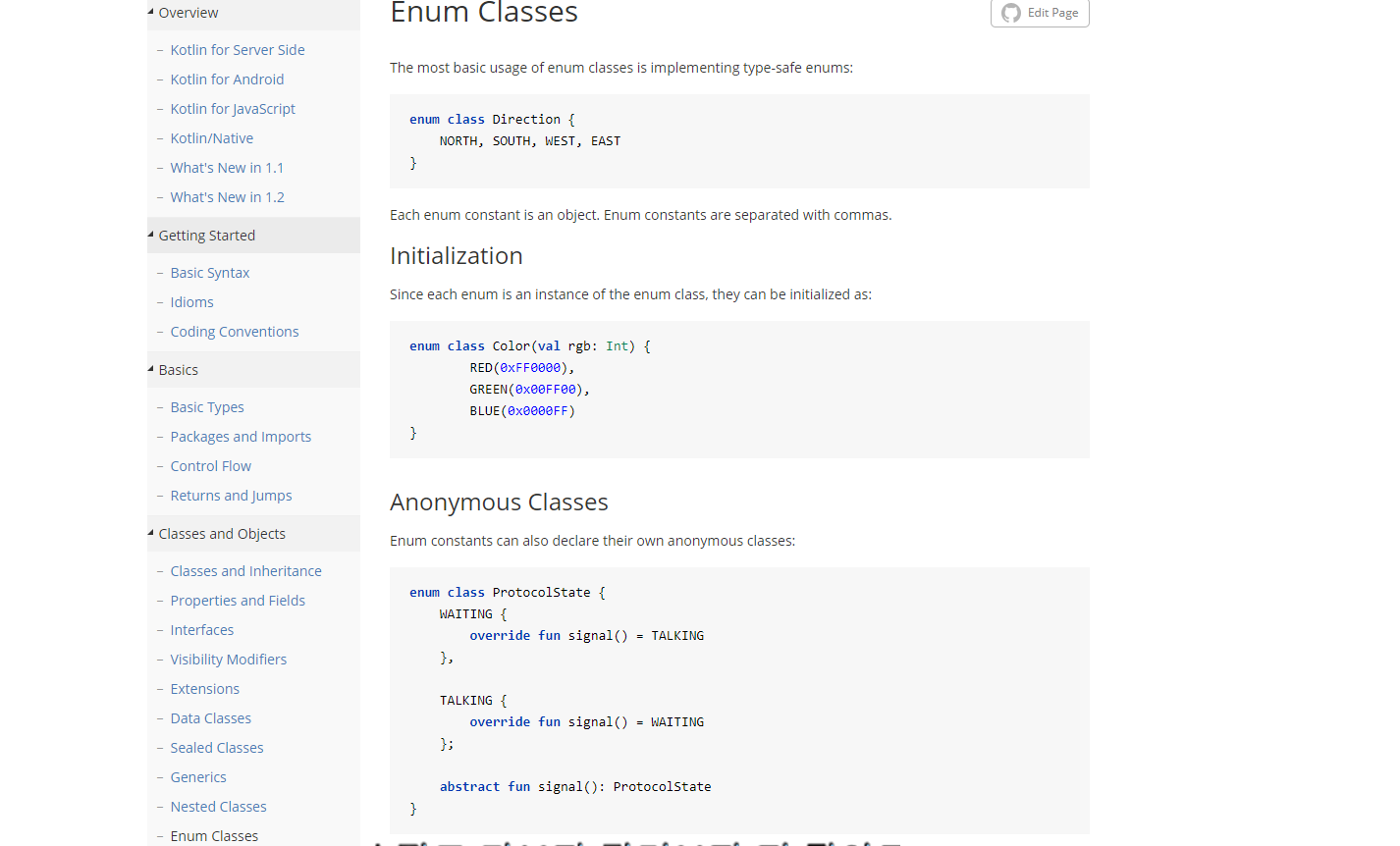Open the Generics page
Screen dimensions: 1400x846
(x=198, y=777)
